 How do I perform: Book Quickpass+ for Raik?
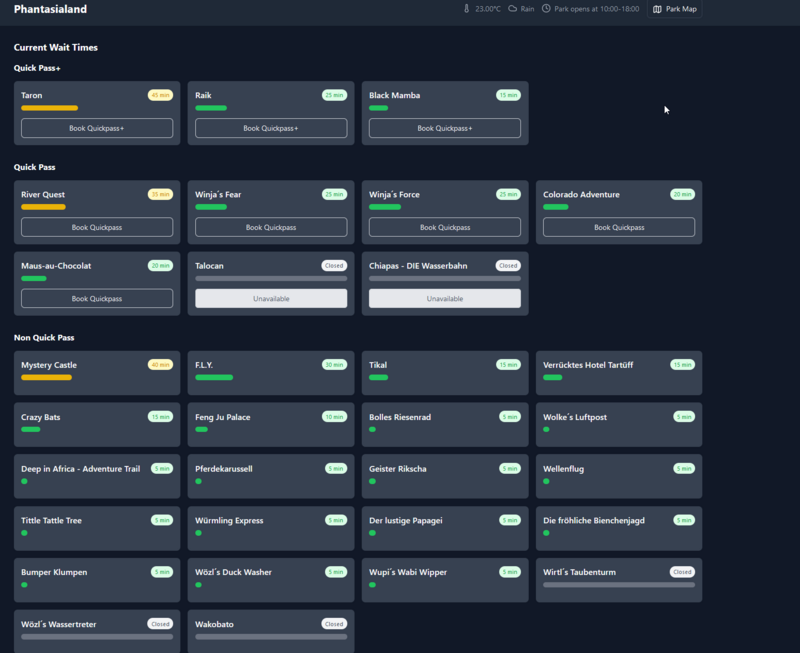(271, 128)
